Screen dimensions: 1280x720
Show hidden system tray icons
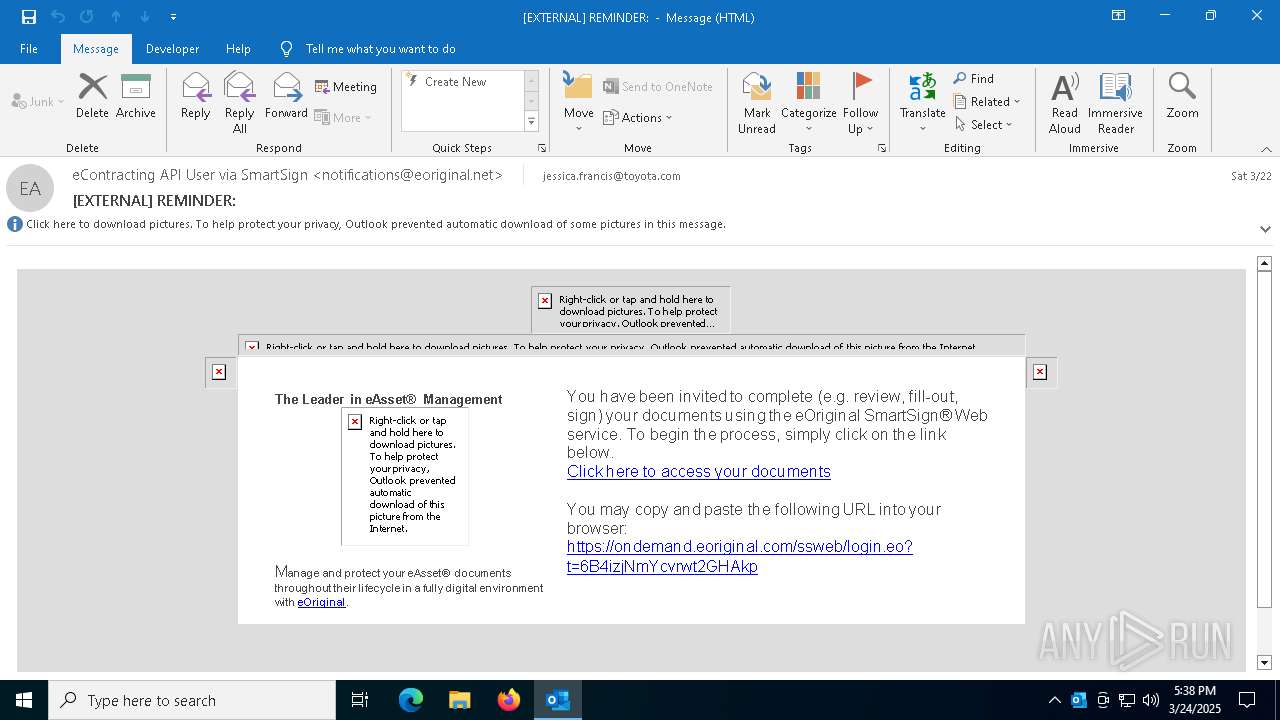coord(1054,700)
